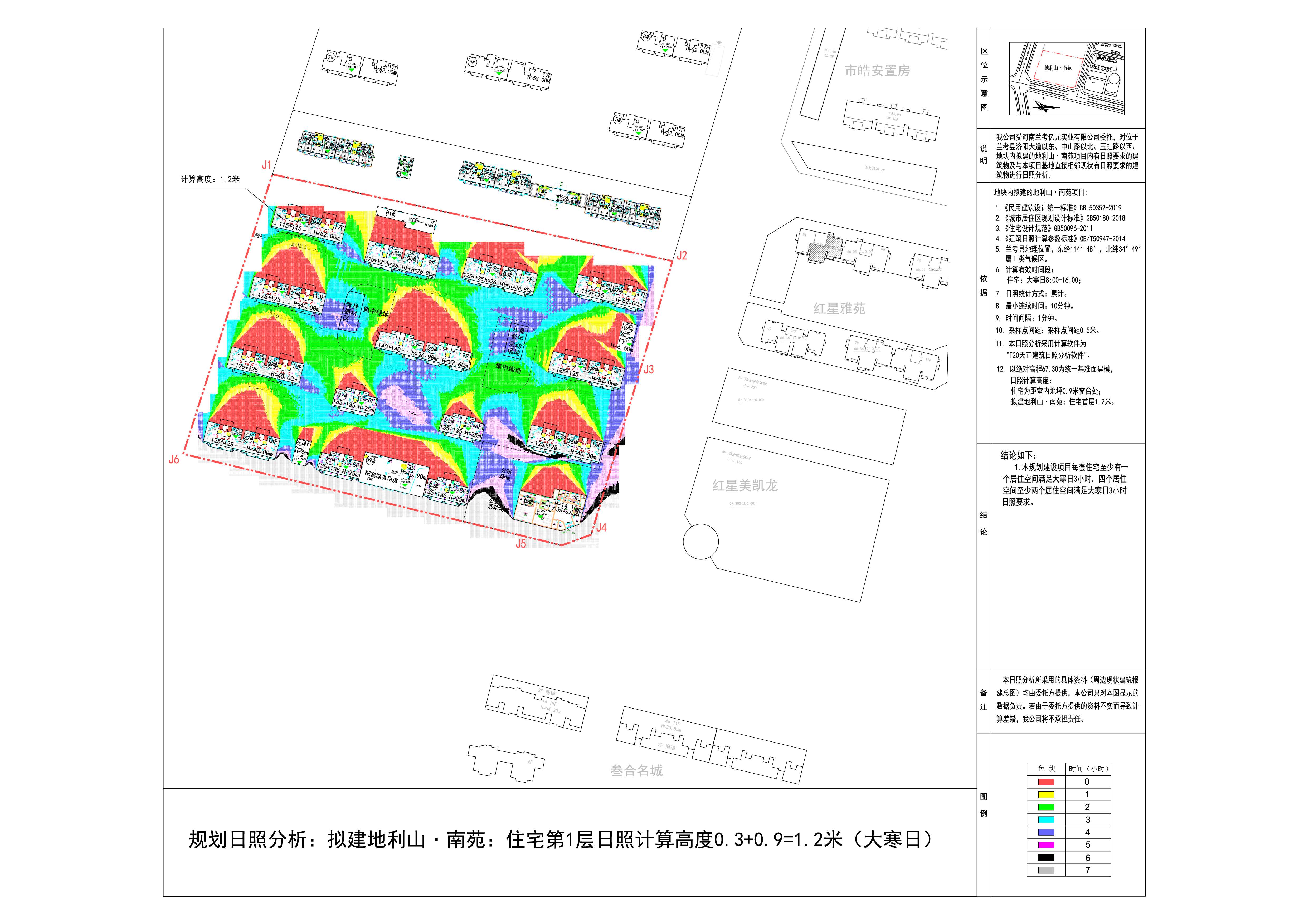Click the 计算高度：1.2米 annotation text
The image size is (1309, 924).
[x=210, y=179]
